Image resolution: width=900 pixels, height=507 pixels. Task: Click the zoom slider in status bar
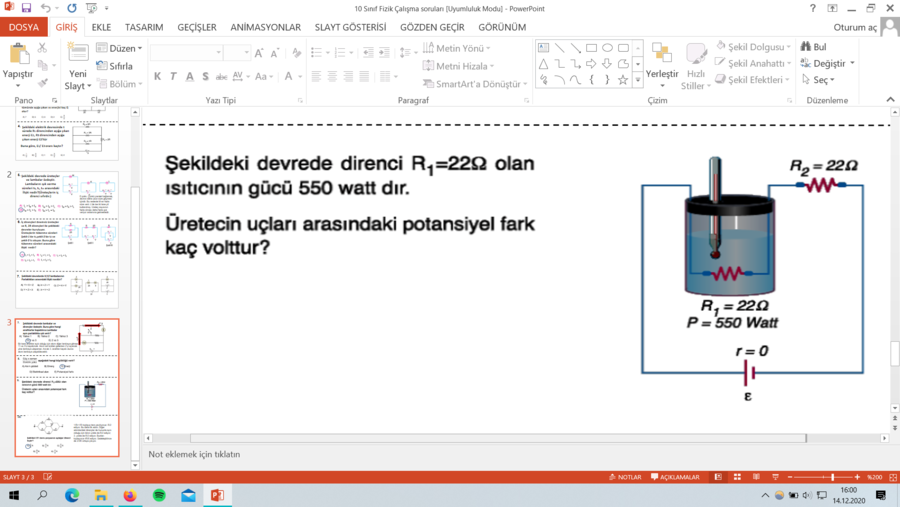(832, 477)
